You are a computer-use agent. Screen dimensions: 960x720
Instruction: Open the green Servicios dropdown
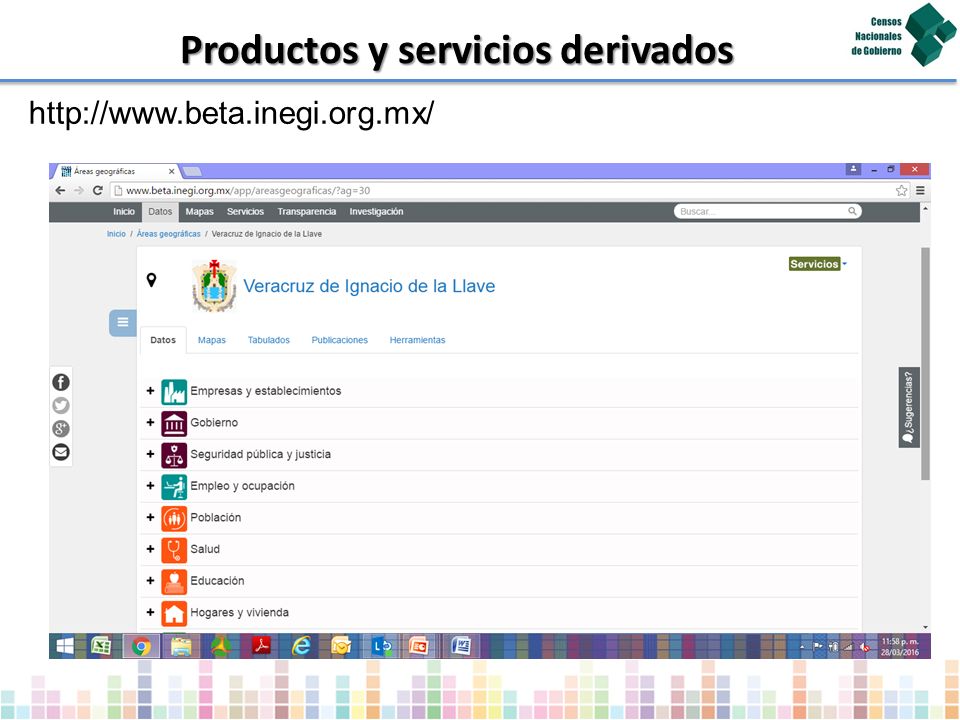tap(817, 264)
